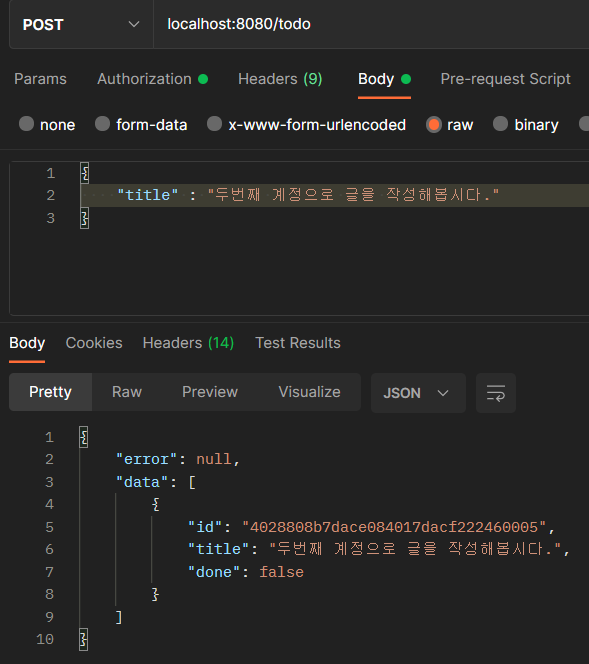
Task: Open the Authorization tab
Action: tap(152, 79)
